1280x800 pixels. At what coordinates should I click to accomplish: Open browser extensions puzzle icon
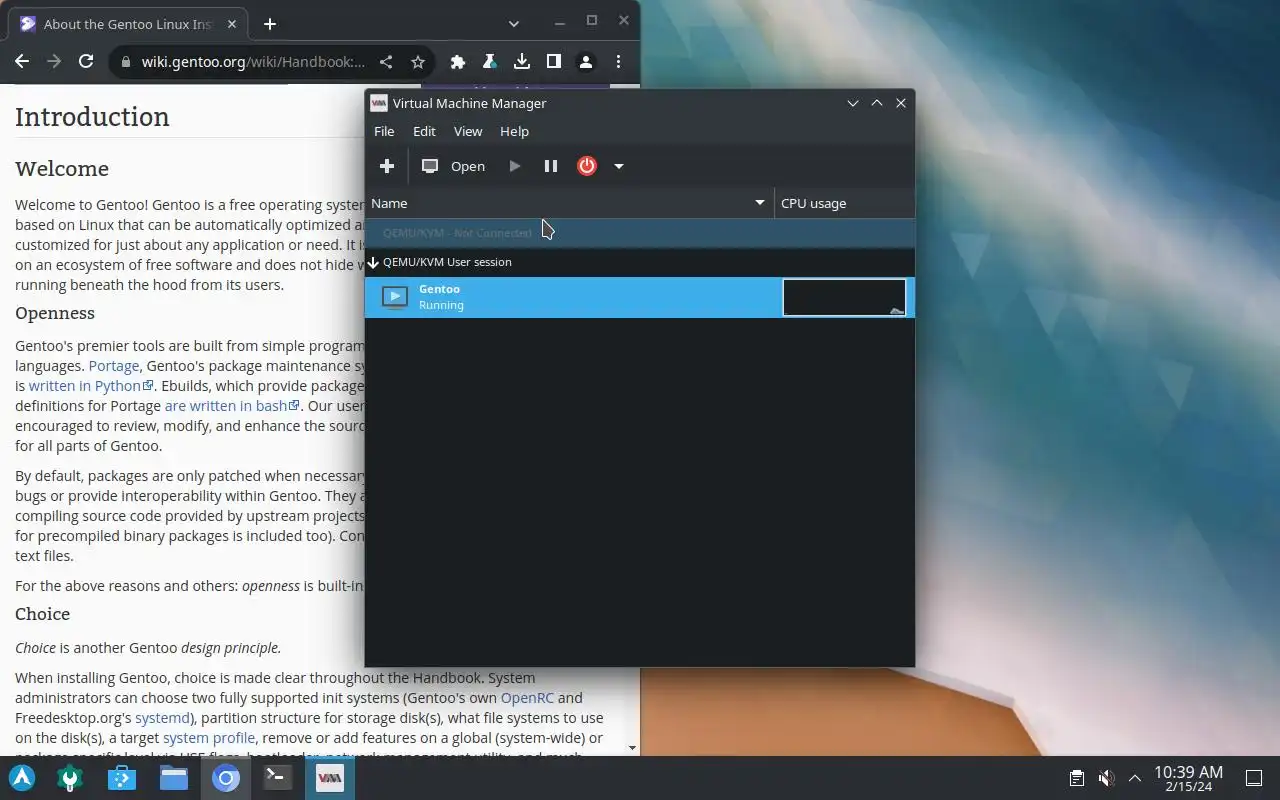tap(458, 62)
